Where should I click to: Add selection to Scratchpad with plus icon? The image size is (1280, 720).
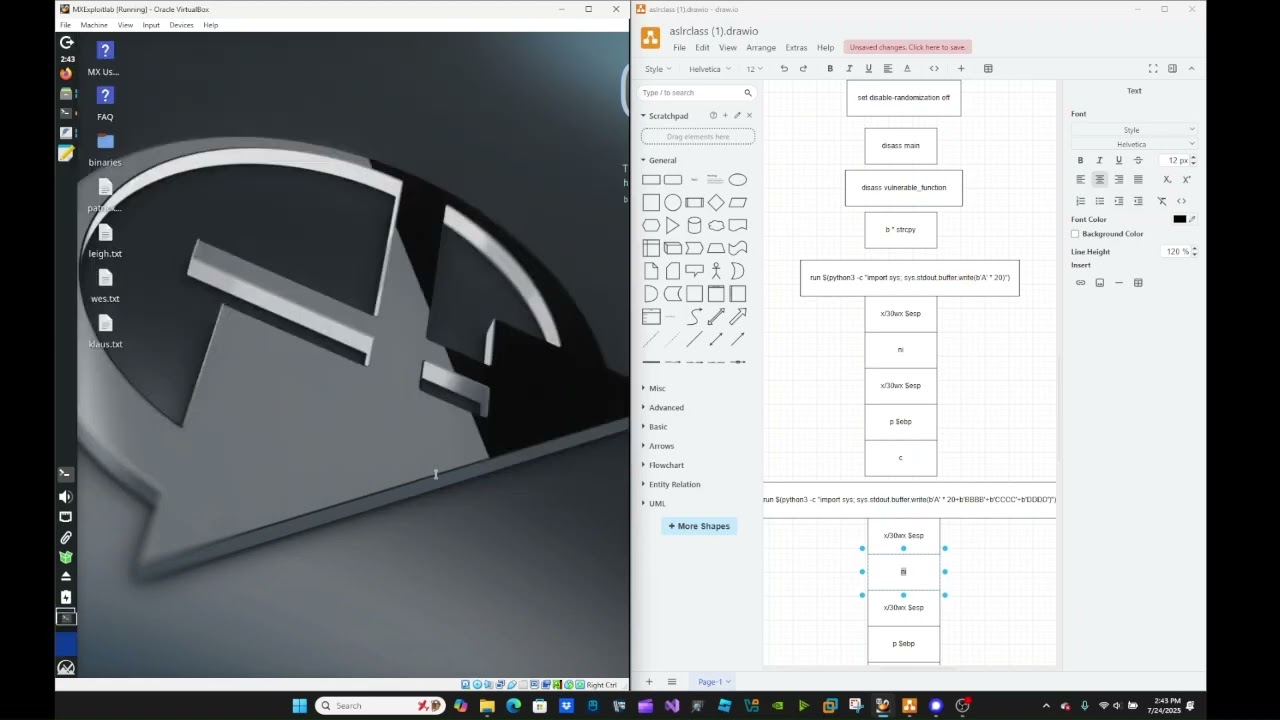[725, 116]
